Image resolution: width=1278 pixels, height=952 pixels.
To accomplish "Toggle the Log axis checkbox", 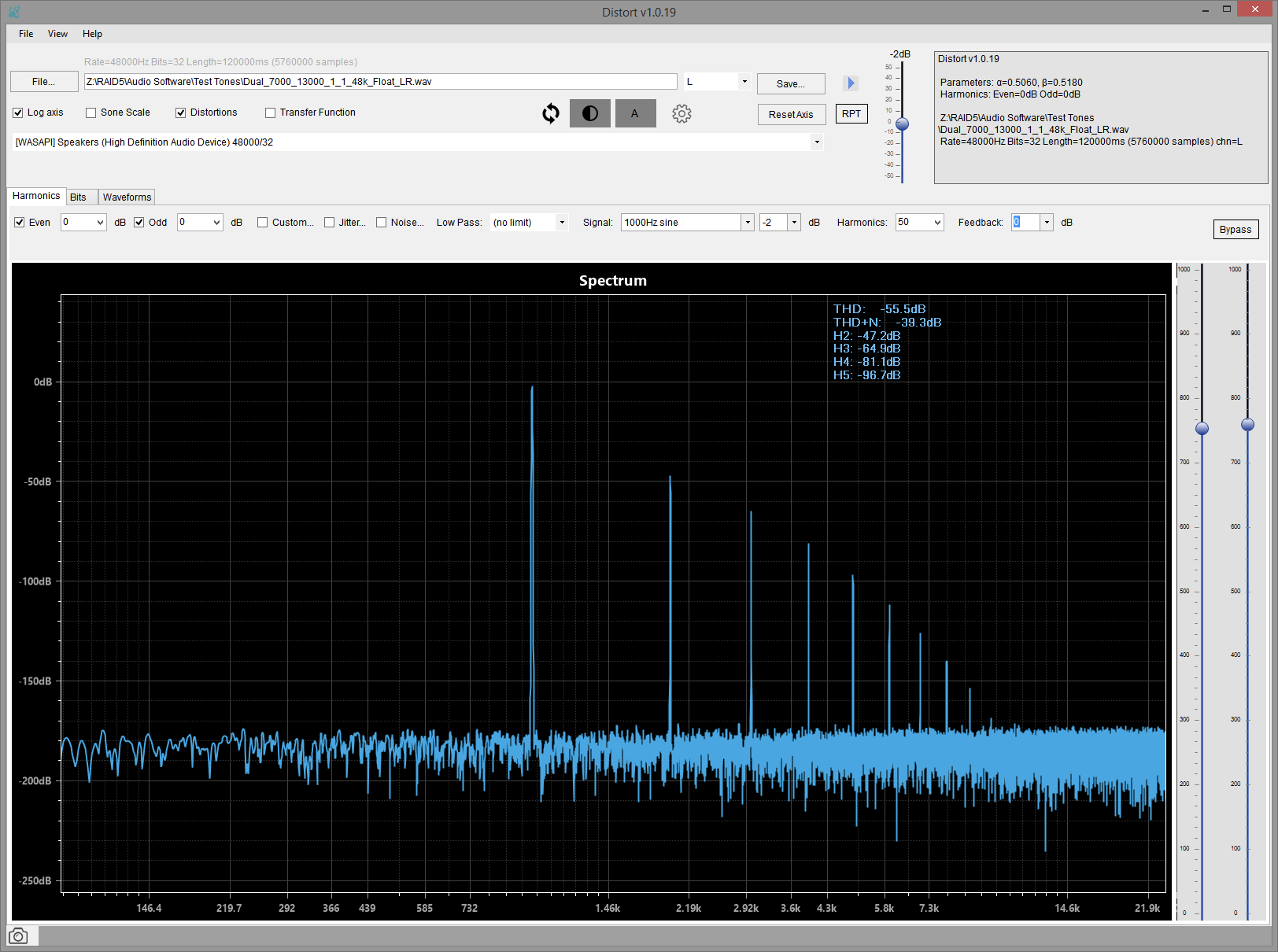I will point(17,113).
